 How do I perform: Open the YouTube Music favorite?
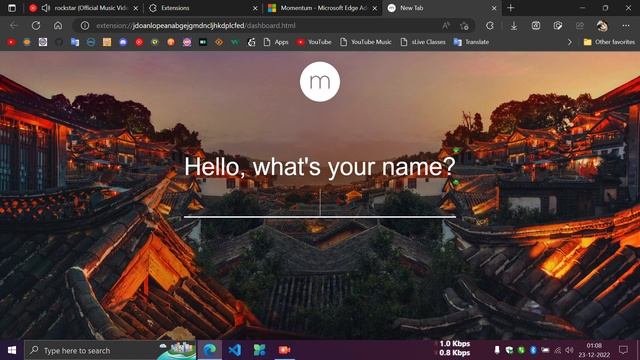(x=365, y=42)
